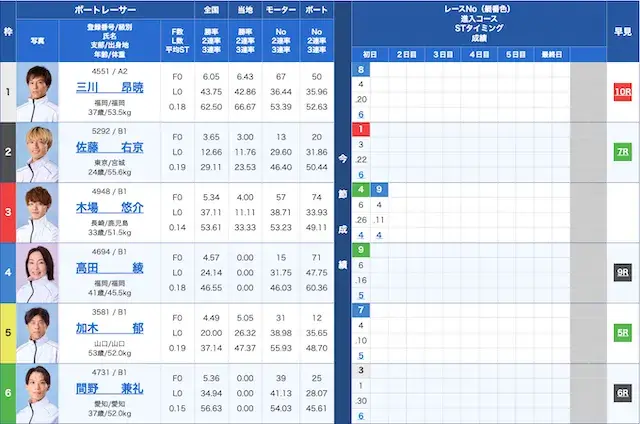Image resolution: width=640 pixels, height=424 pixels.
Task: Click the 3日目 column header
Action: (x=443, y=54)
